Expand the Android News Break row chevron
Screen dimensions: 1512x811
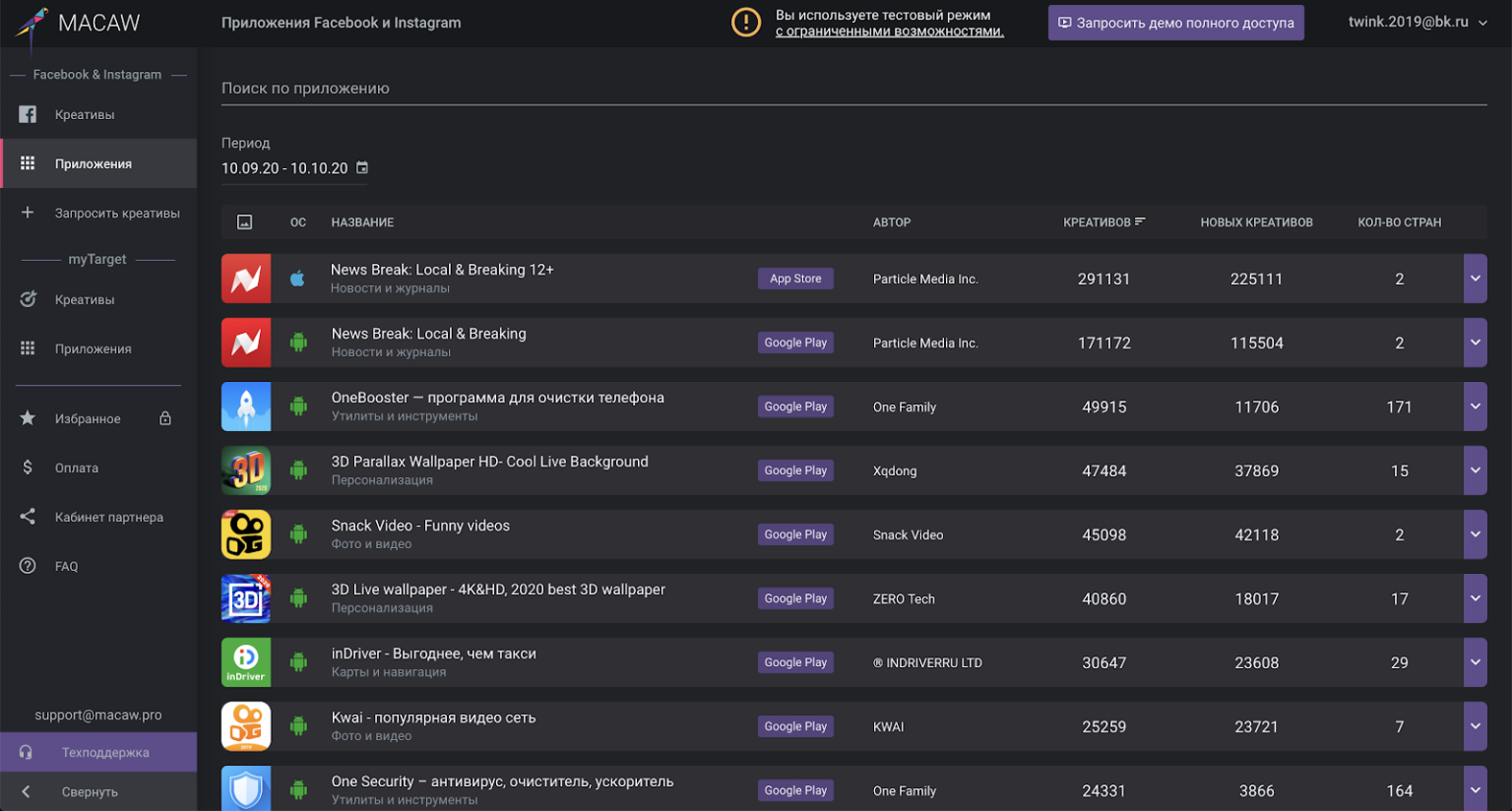point(1475,343)
